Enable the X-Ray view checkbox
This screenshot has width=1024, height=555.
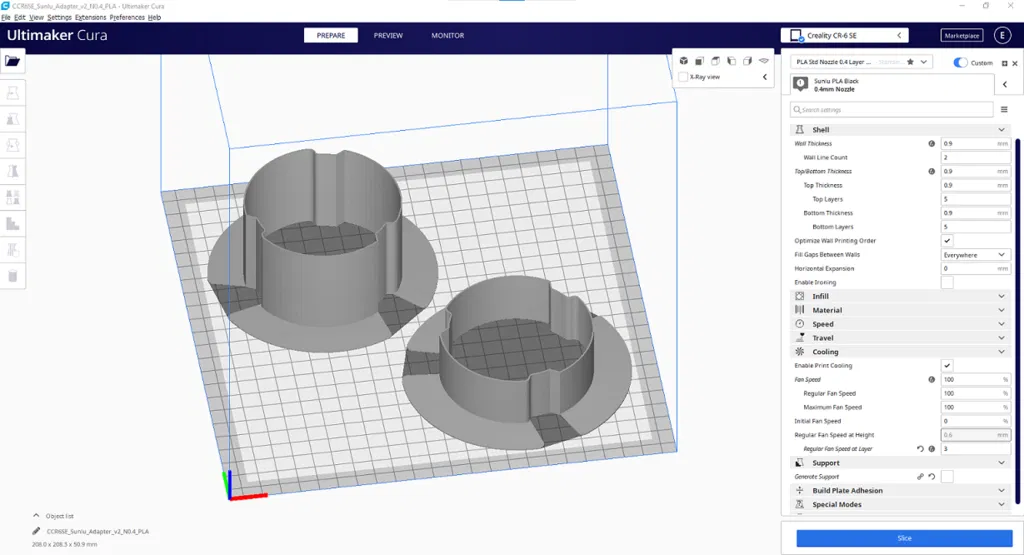[x=683, y=77]
